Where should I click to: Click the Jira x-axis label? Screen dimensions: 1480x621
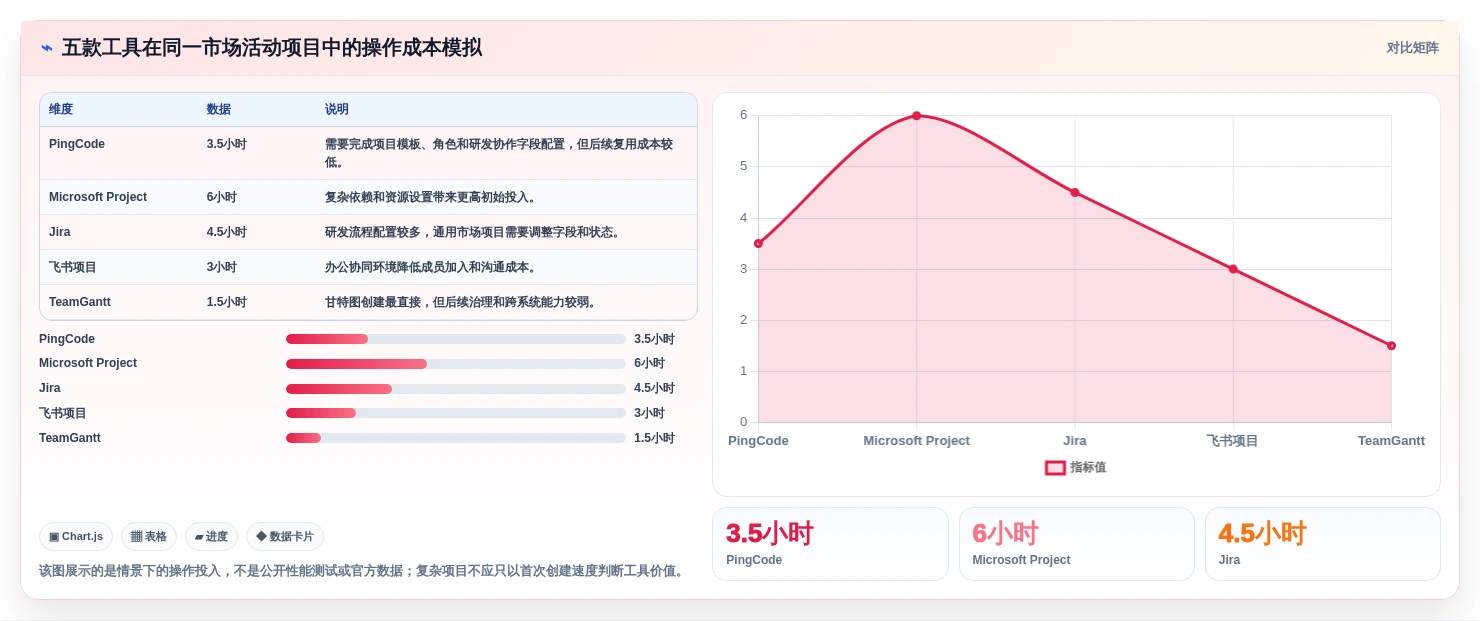coord(1075,440)
